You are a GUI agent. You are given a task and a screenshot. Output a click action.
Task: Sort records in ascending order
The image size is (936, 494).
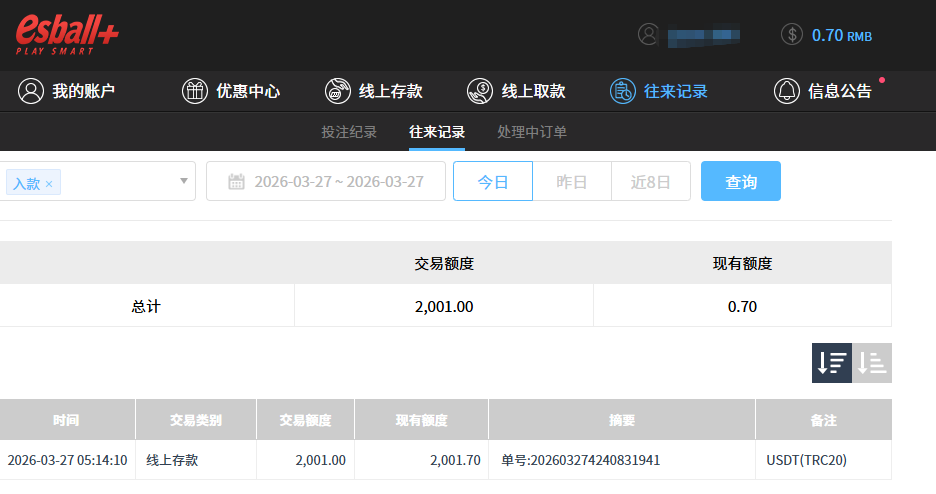click(x=872, y=363)
